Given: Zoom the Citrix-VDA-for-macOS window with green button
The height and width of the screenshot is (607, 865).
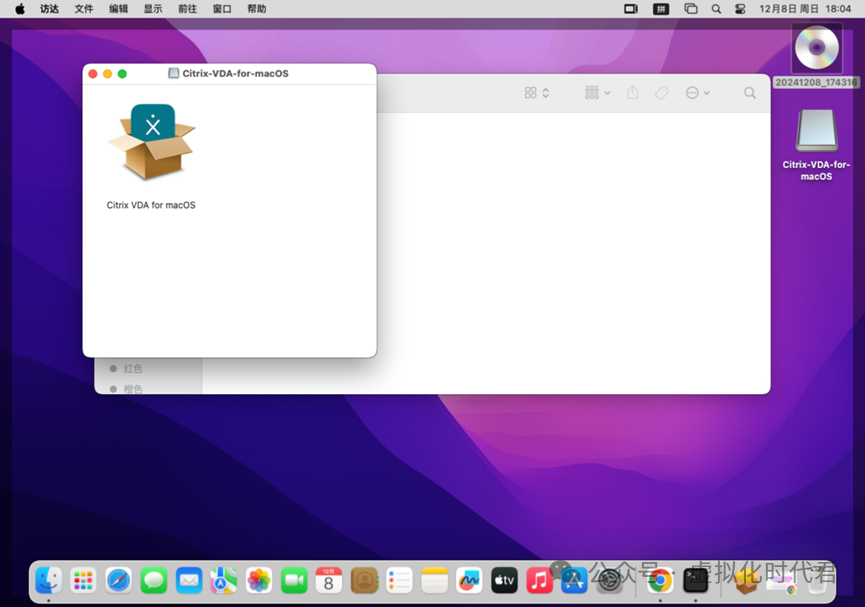Looking at the screenshot, I should click(x=122, y=74).
